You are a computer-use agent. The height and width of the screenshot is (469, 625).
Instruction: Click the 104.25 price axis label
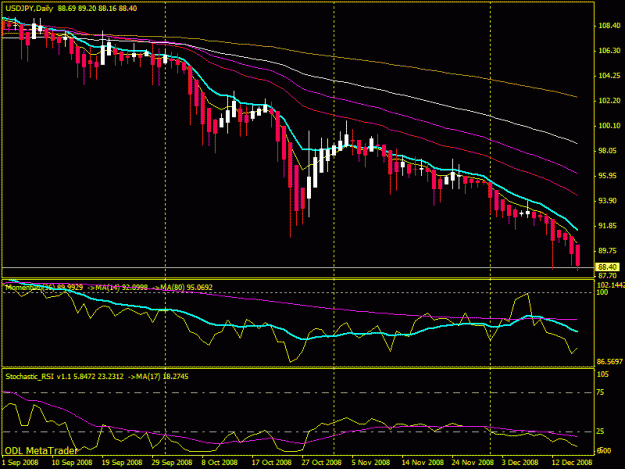click(x=609, y=76)
